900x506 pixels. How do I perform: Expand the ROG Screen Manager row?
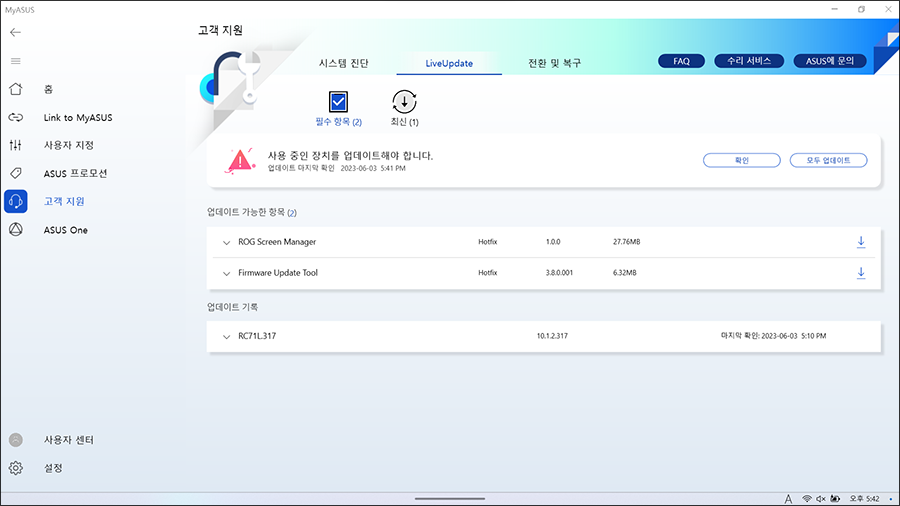(226, 243)
